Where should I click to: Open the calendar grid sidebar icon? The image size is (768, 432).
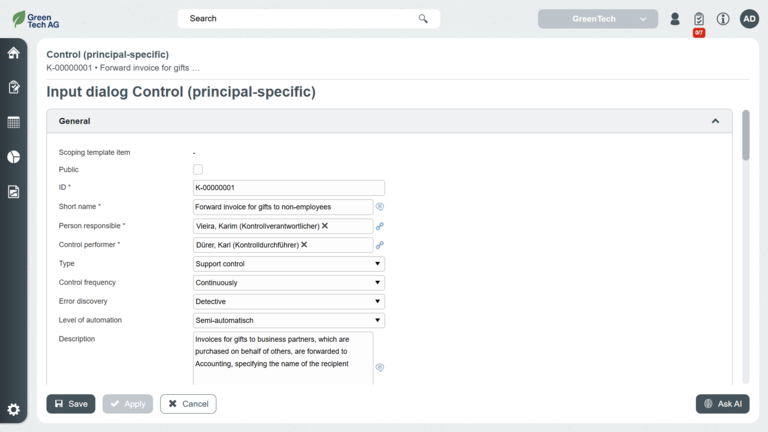coord(14,122)
